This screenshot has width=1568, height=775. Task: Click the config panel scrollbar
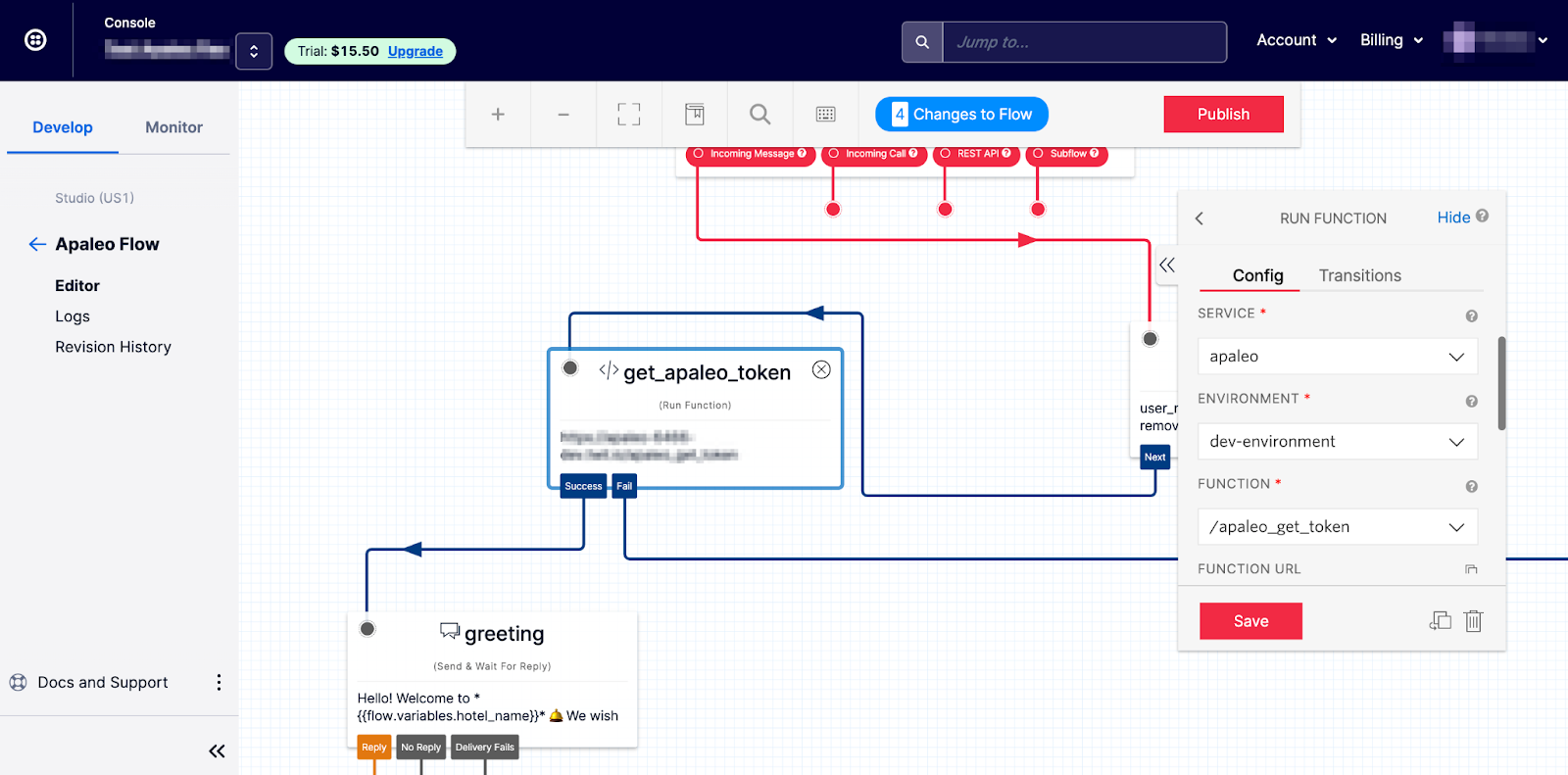tap(1501, 383)
